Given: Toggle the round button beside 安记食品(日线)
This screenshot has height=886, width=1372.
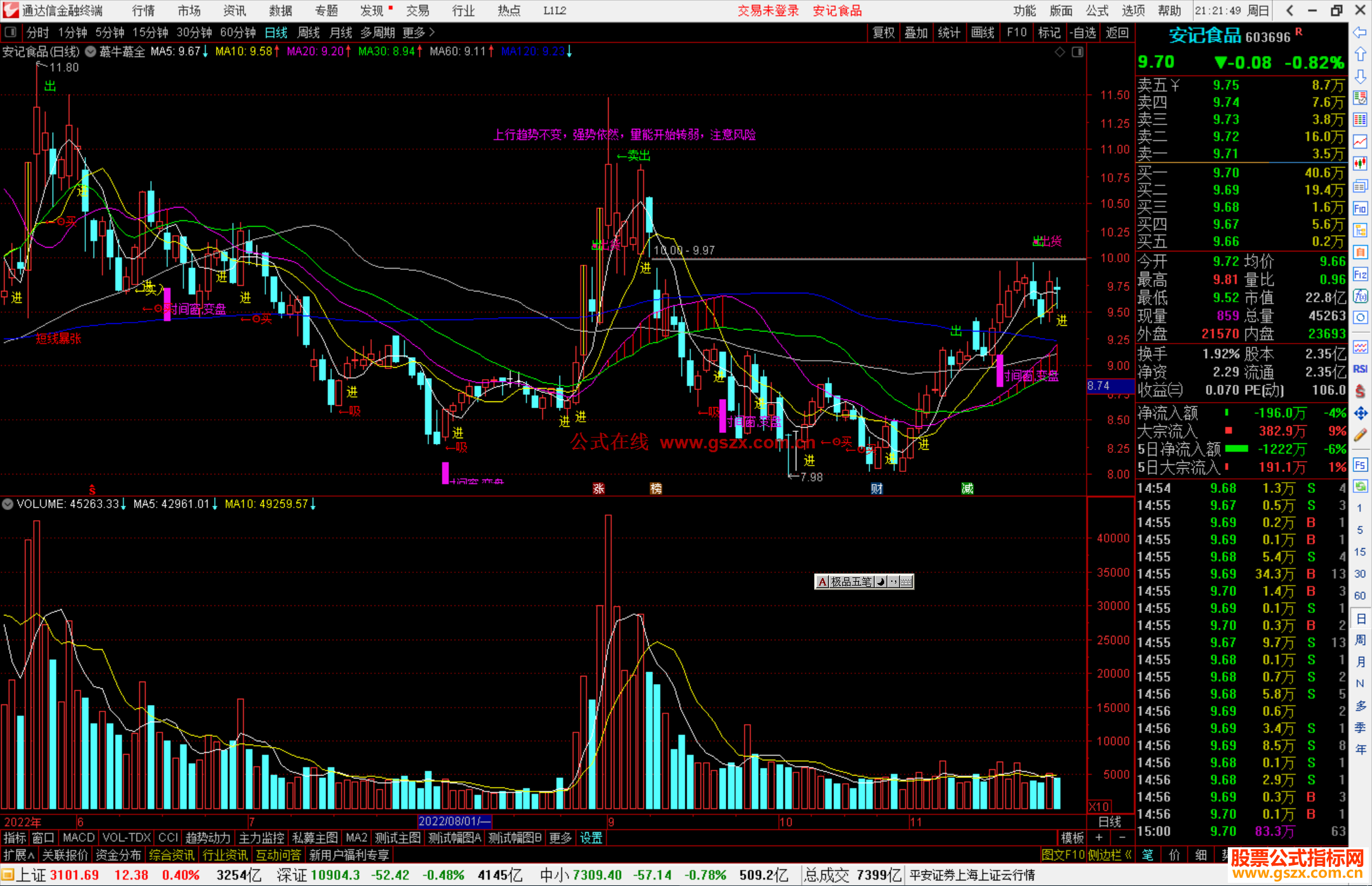Looking at the screenshot, I should [91, 51].
